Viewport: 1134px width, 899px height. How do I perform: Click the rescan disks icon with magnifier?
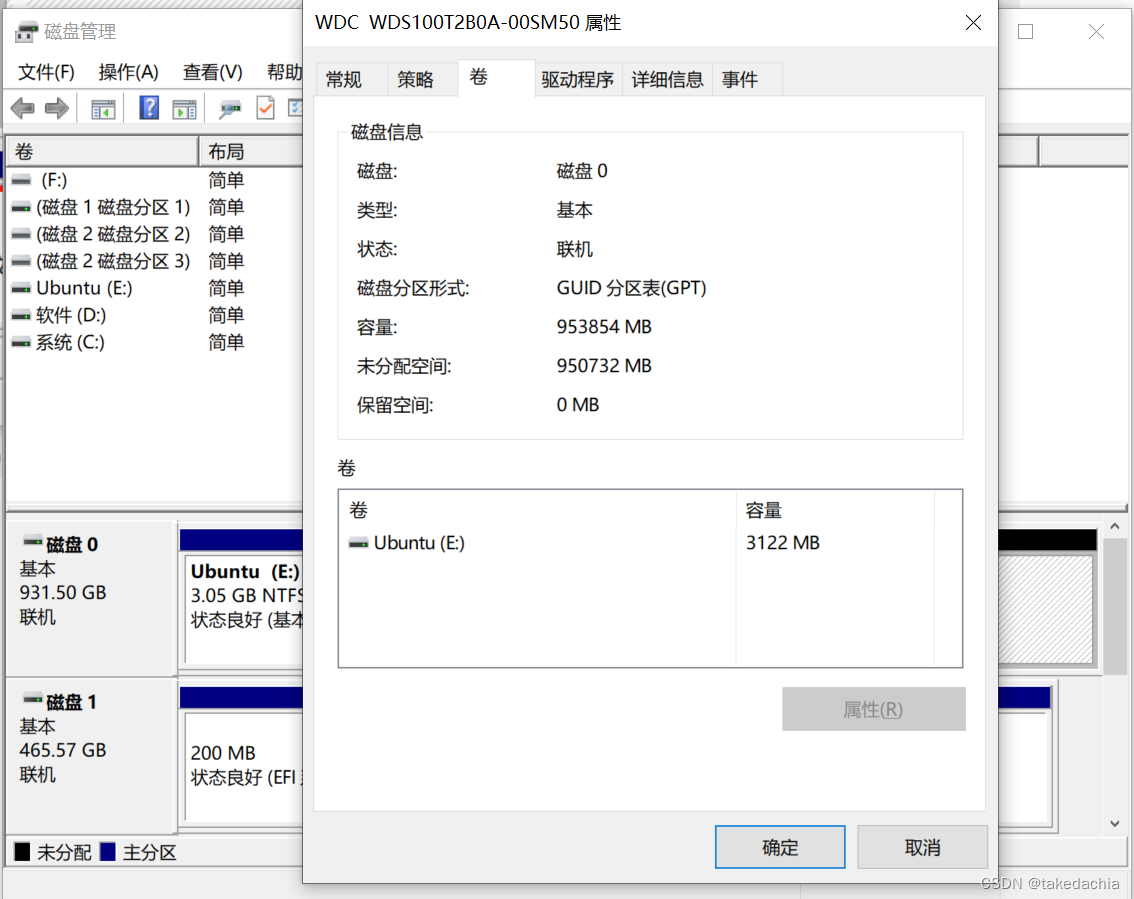click(230, 110)
